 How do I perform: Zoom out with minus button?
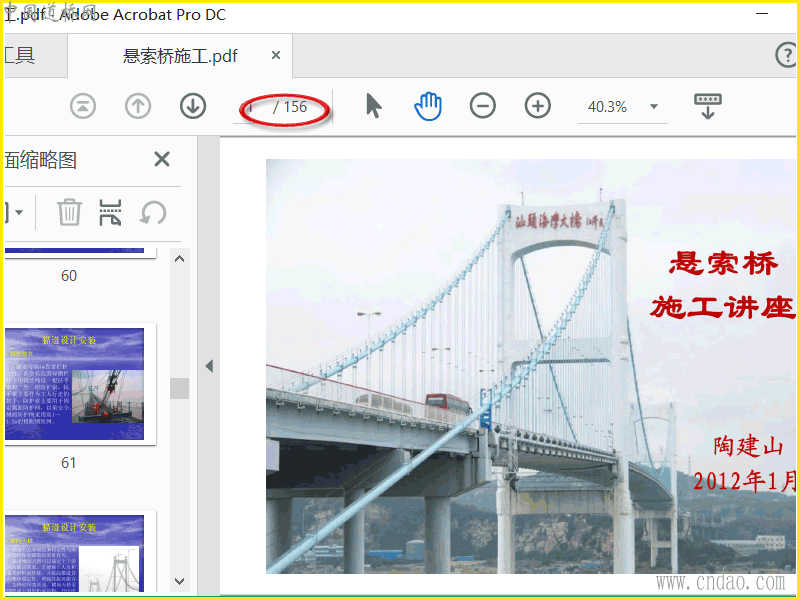(483, 106)
